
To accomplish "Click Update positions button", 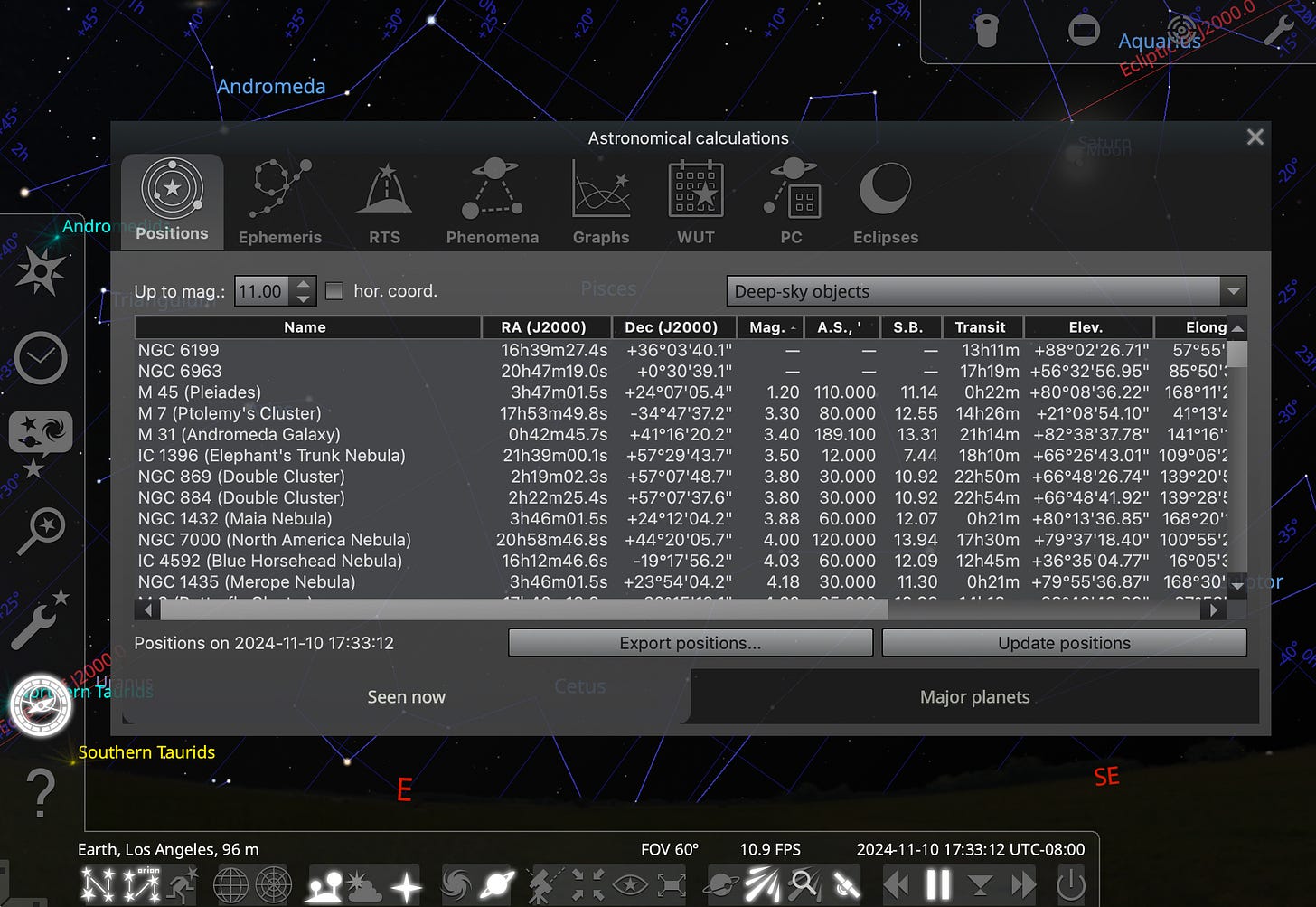I will [1065, 643].
